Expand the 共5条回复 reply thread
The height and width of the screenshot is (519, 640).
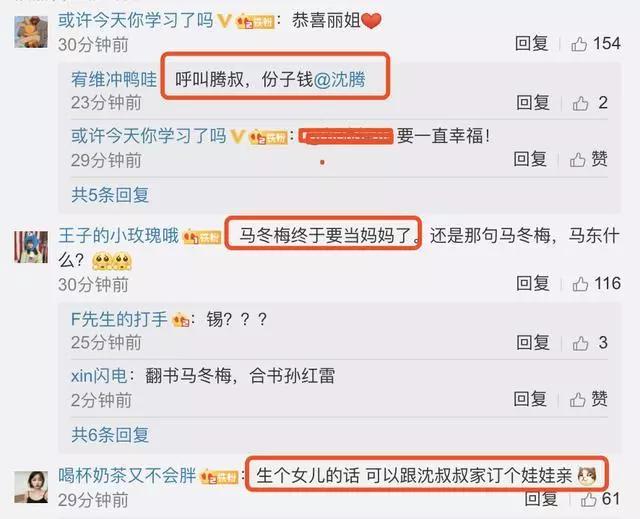coord(110,195)
